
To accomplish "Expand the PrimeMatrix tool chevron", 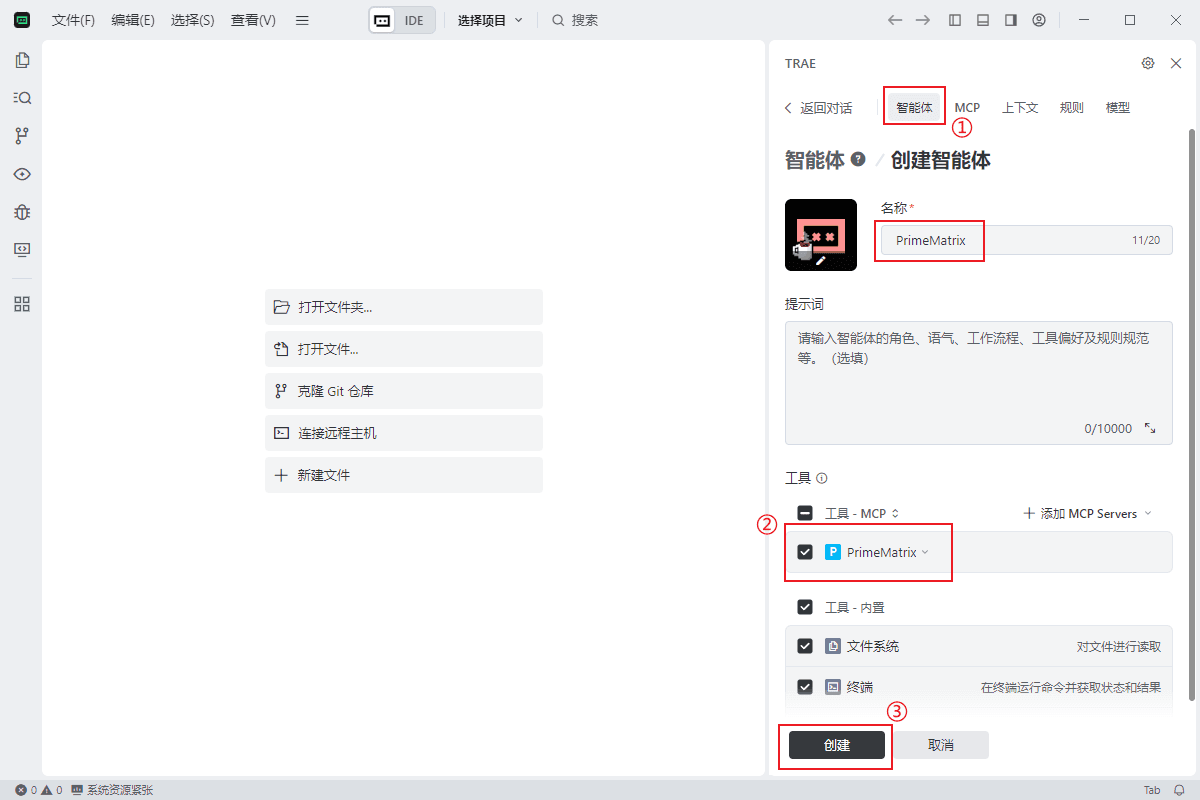I will point(925,552).
